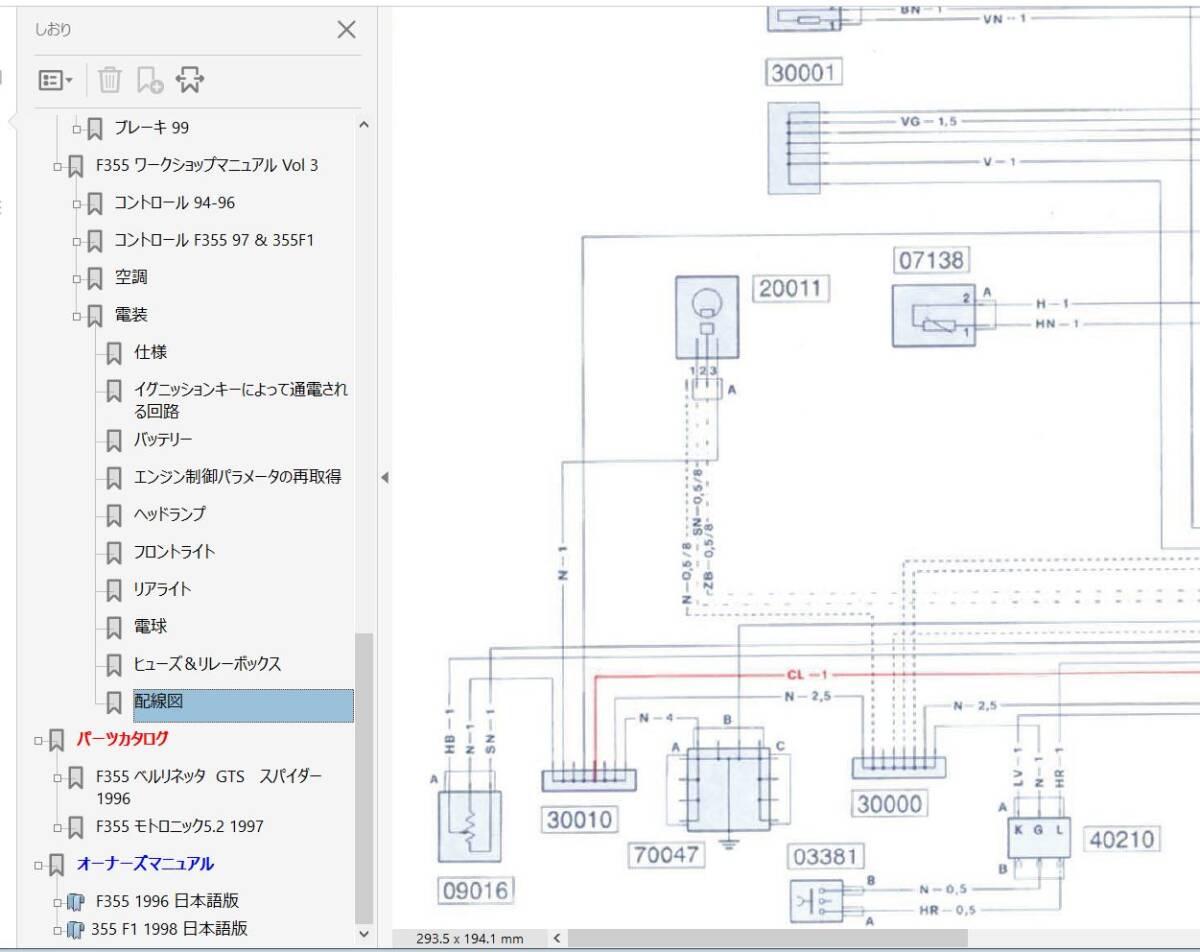Click the page size 293.5 x 194.1 mm
The image size is (1200, 952).
point(471,938)
